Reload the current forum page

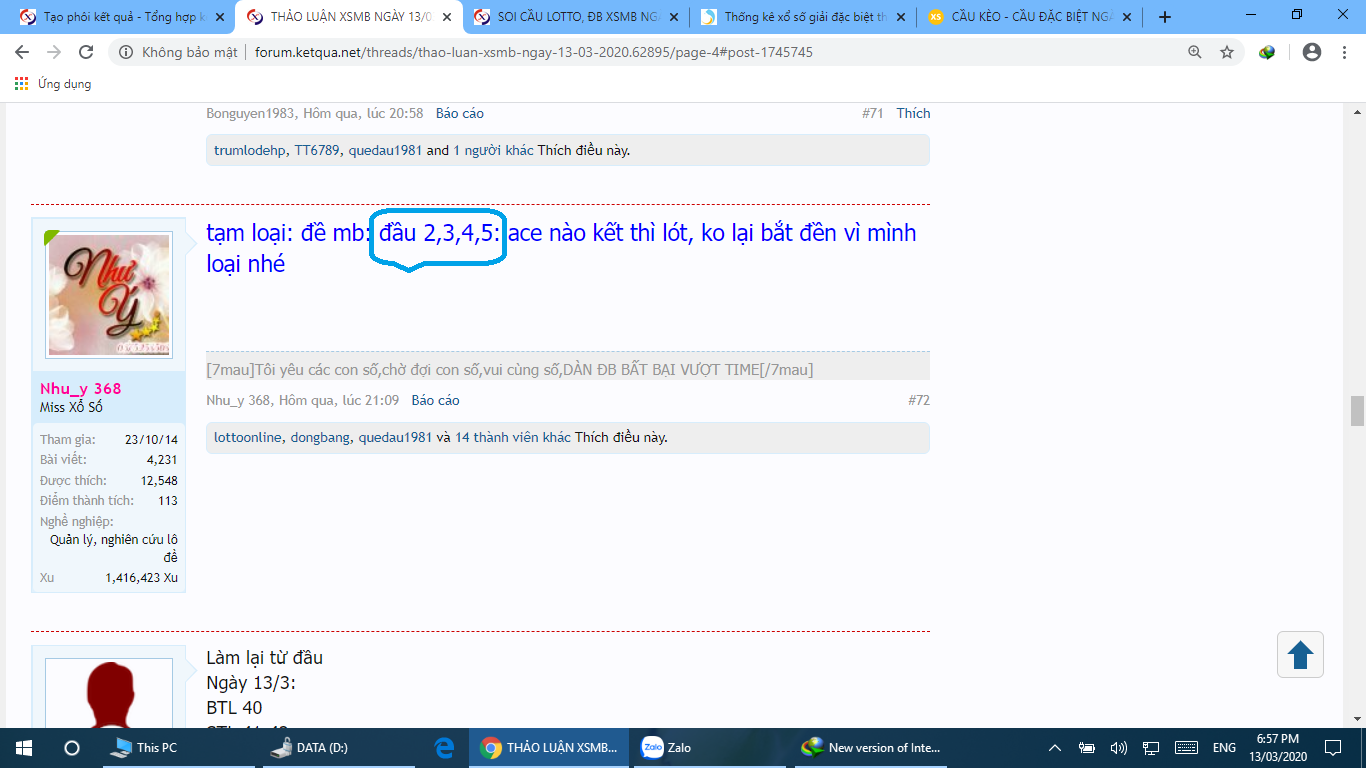86,52
